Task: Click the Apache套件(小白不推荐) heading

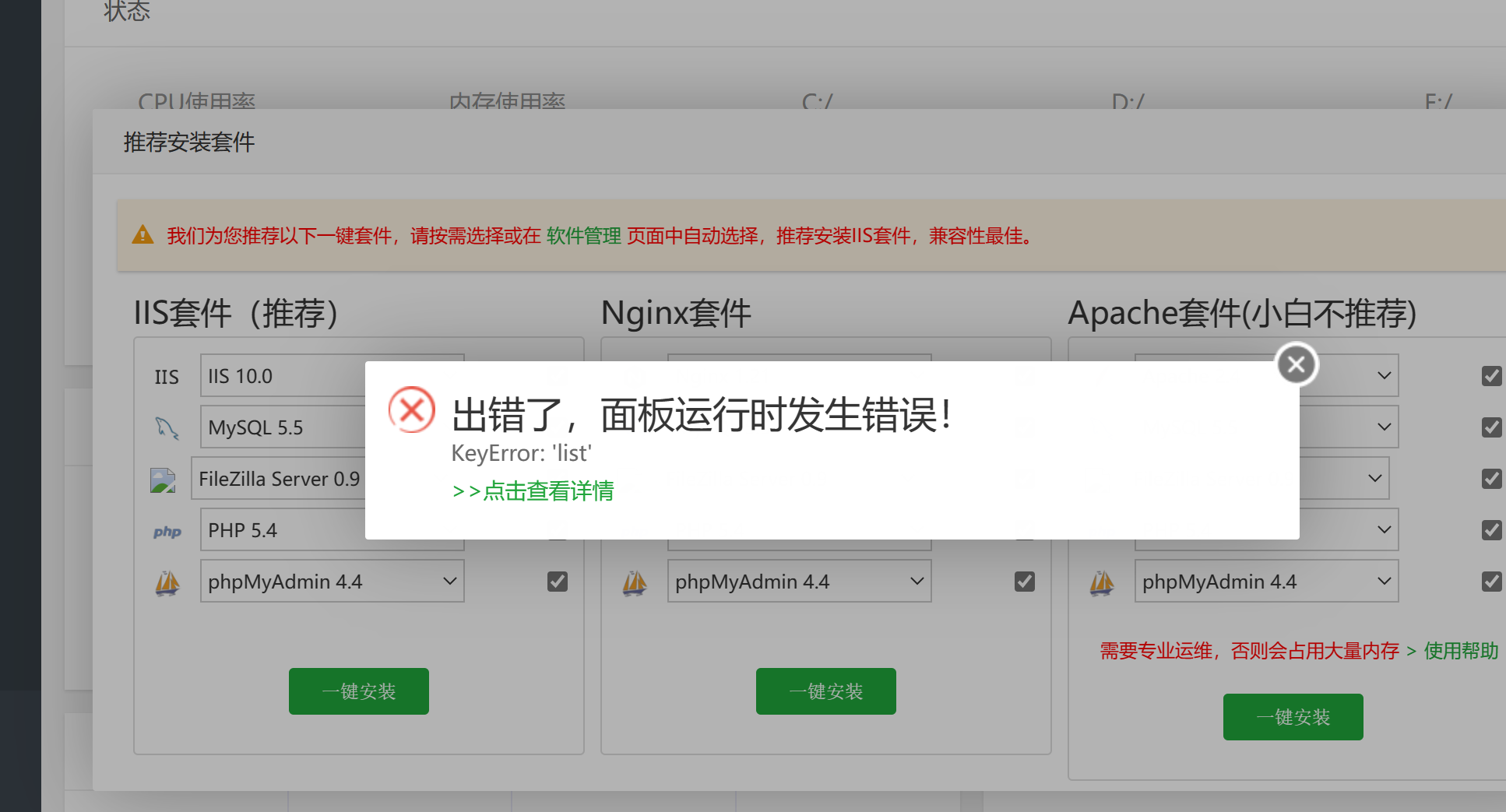Action: [x=1242, y=313]
